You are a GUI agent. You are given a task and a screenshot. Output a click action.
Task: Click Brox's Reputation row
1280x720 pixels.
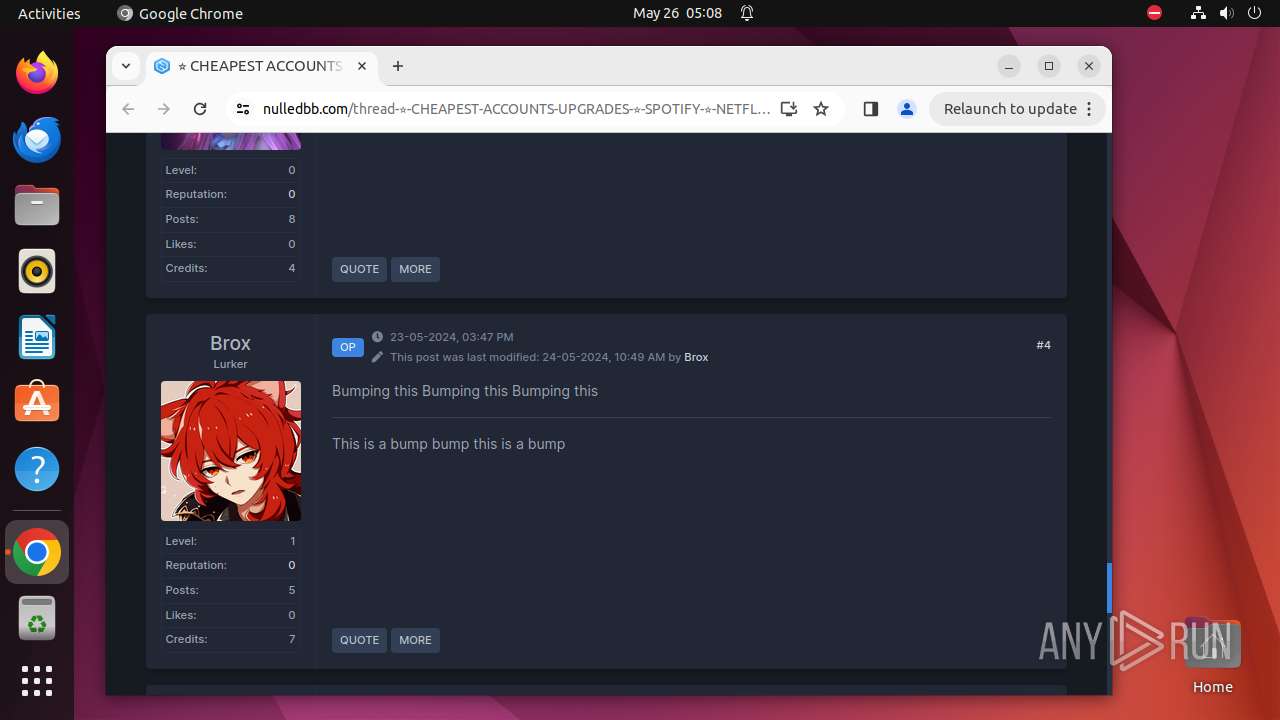coord(231,565)
